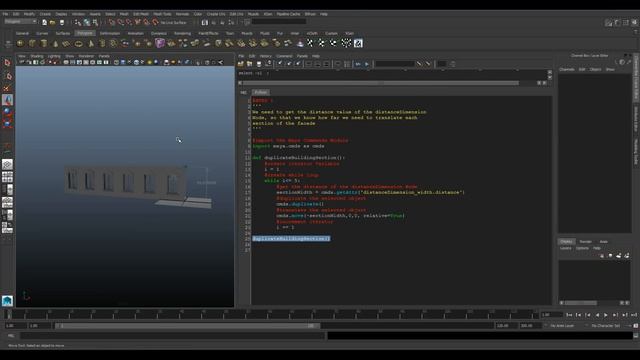Click the open scene icon
Screen dimensions: 640x360
tap(53, 22)
